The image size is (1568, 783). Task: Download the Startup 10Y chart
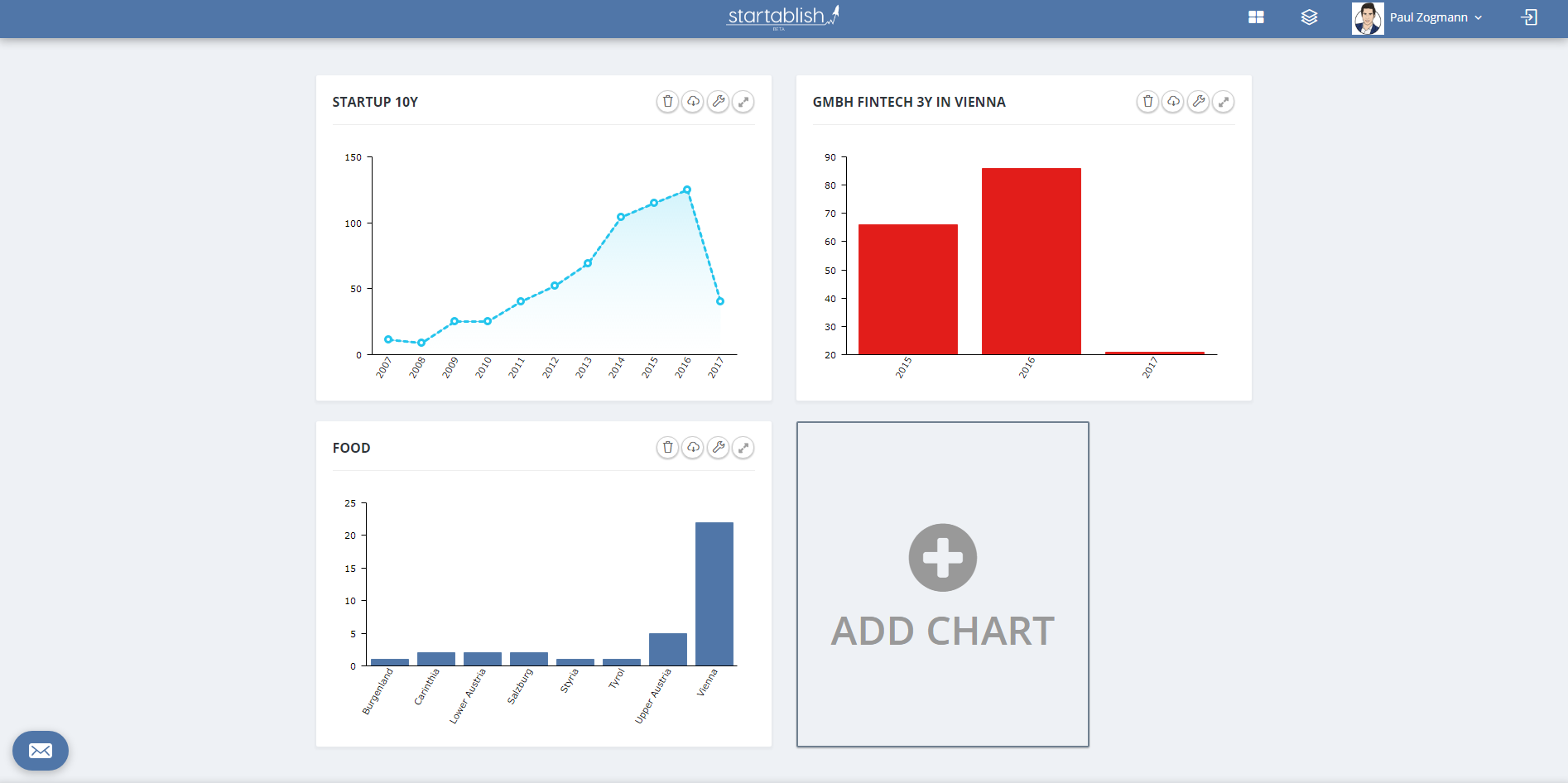tap(693, 102)
